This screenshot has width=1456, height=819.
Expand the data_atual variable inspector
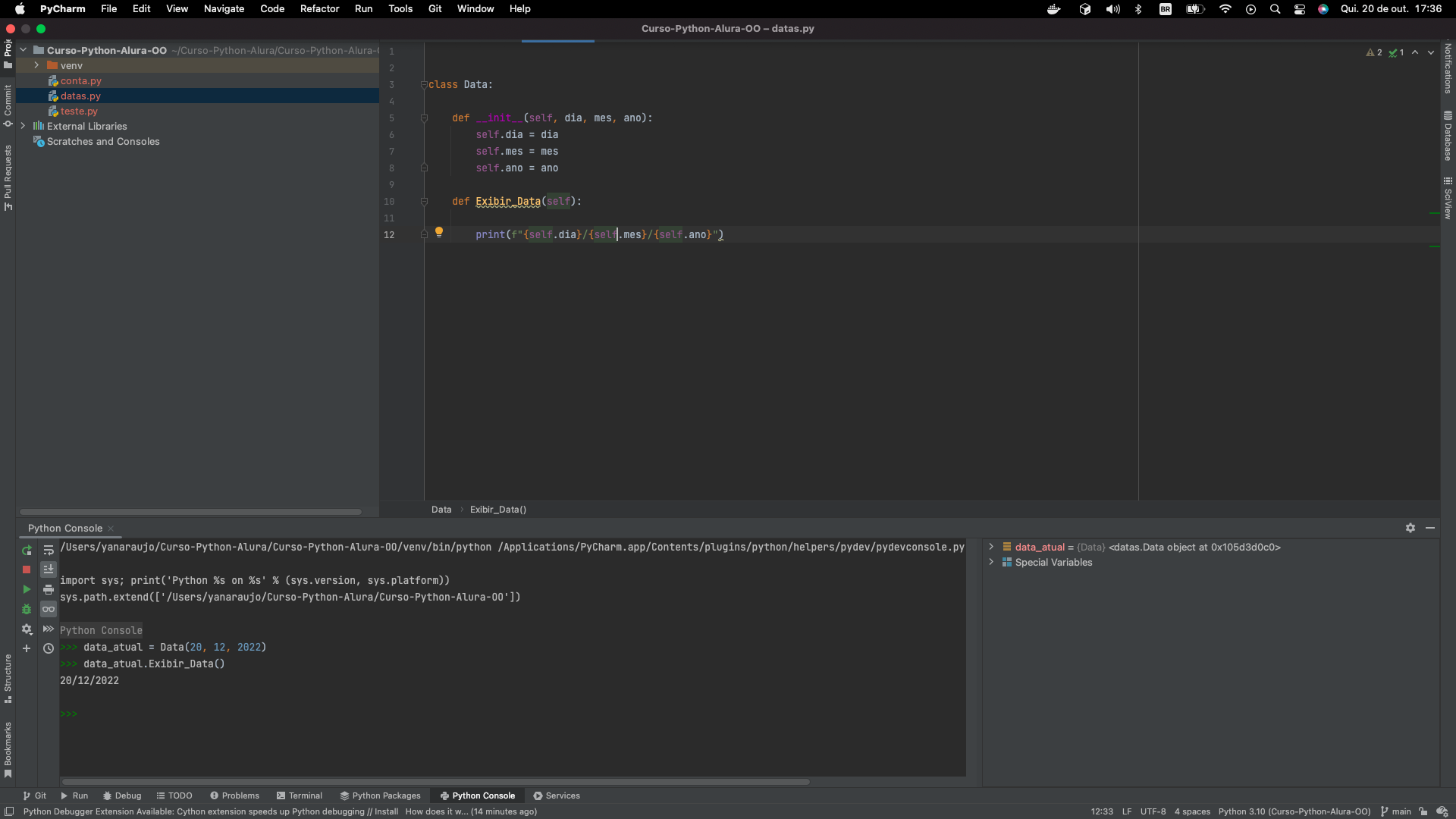coord(990,547)
